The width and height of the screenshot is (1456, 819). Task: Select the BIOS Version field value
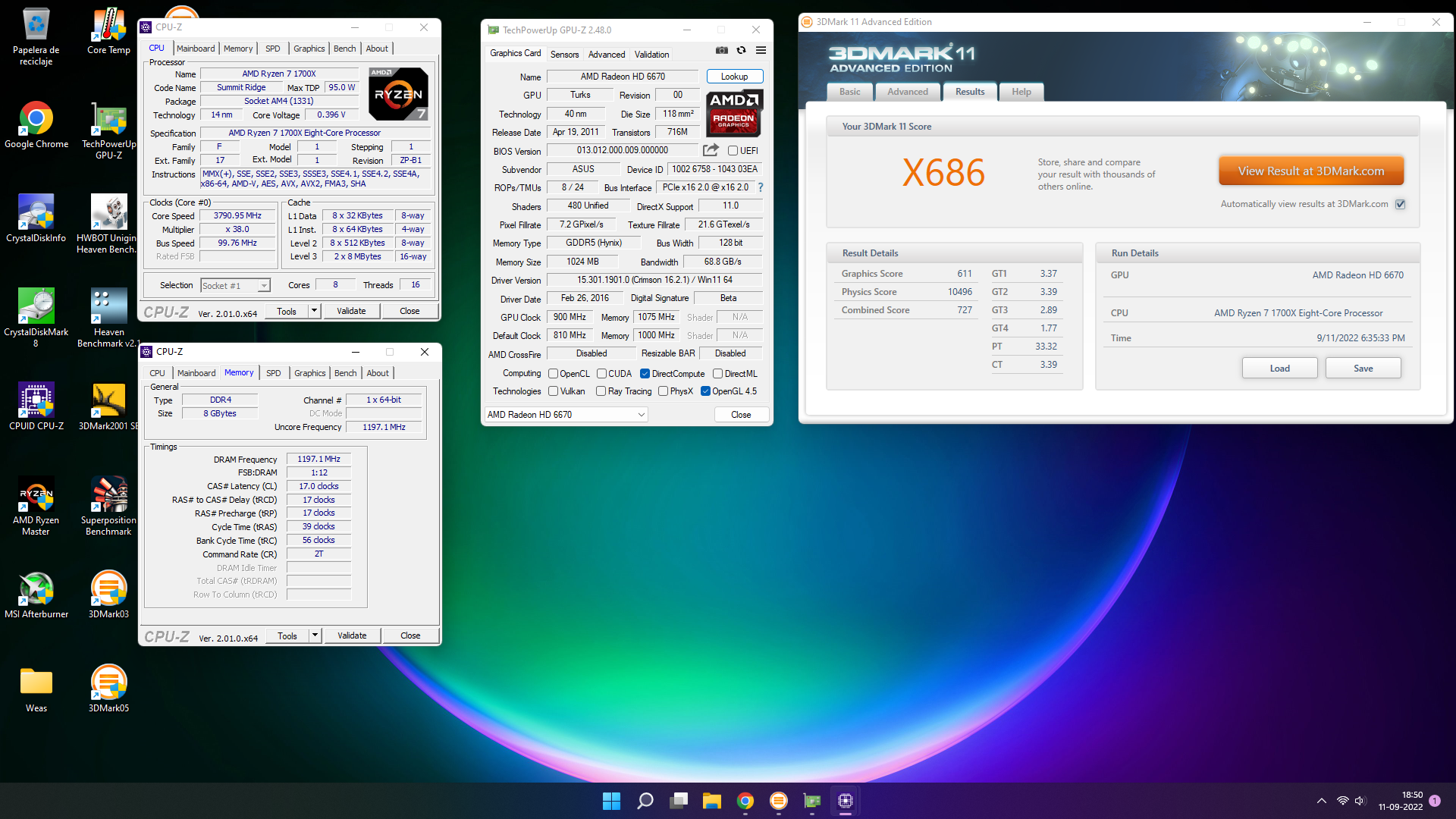(x=623, y=150)
